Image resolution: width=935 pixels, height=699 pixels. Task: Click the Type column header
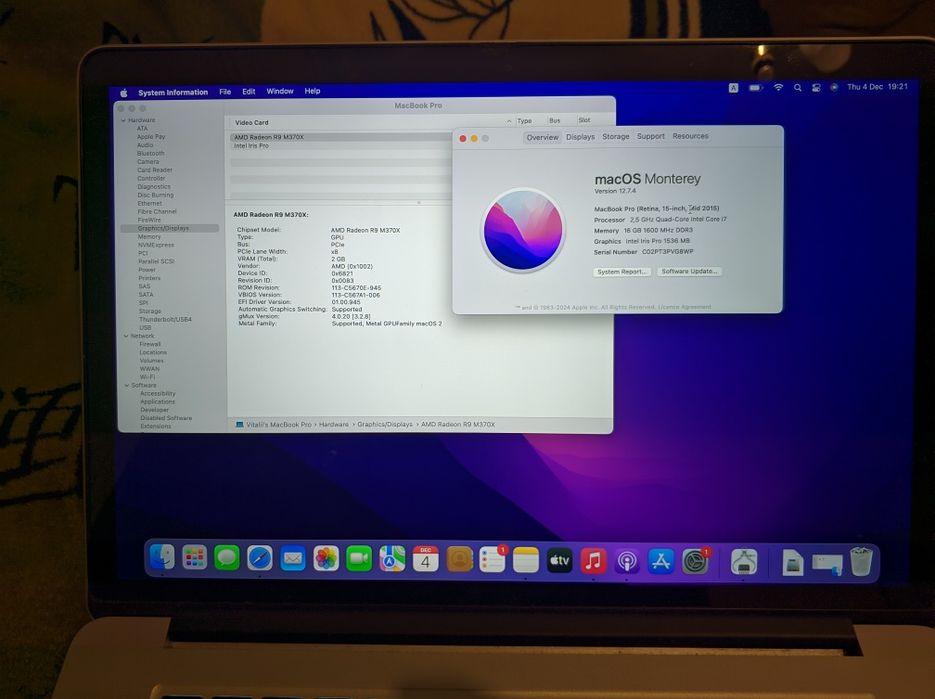point(524,121)
